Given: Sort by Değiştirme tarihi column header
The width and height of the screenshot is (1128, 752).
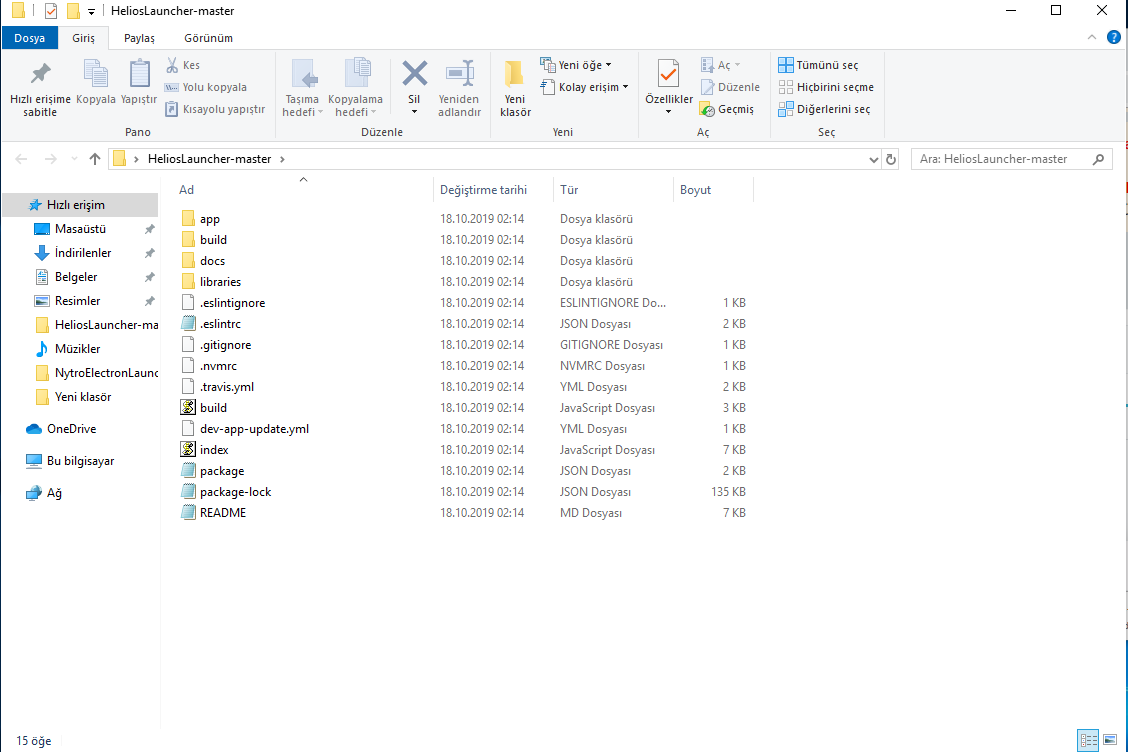Looking at the screenshot, I should pyautogui.click(x=483, y=190).
